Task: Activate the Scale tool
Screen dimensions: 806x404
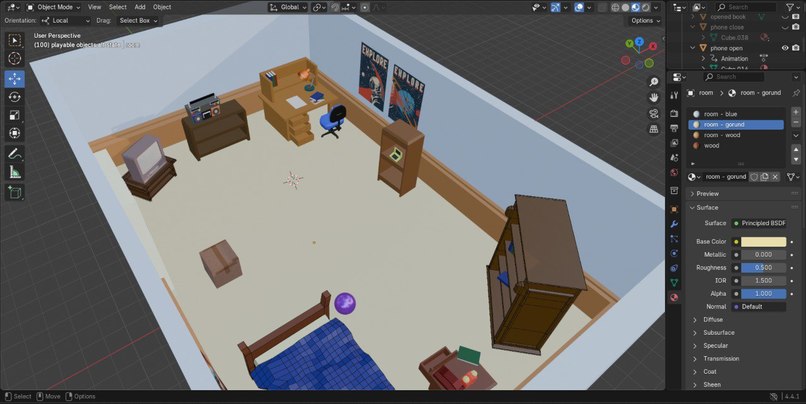Action: click(x=14, y=115)
